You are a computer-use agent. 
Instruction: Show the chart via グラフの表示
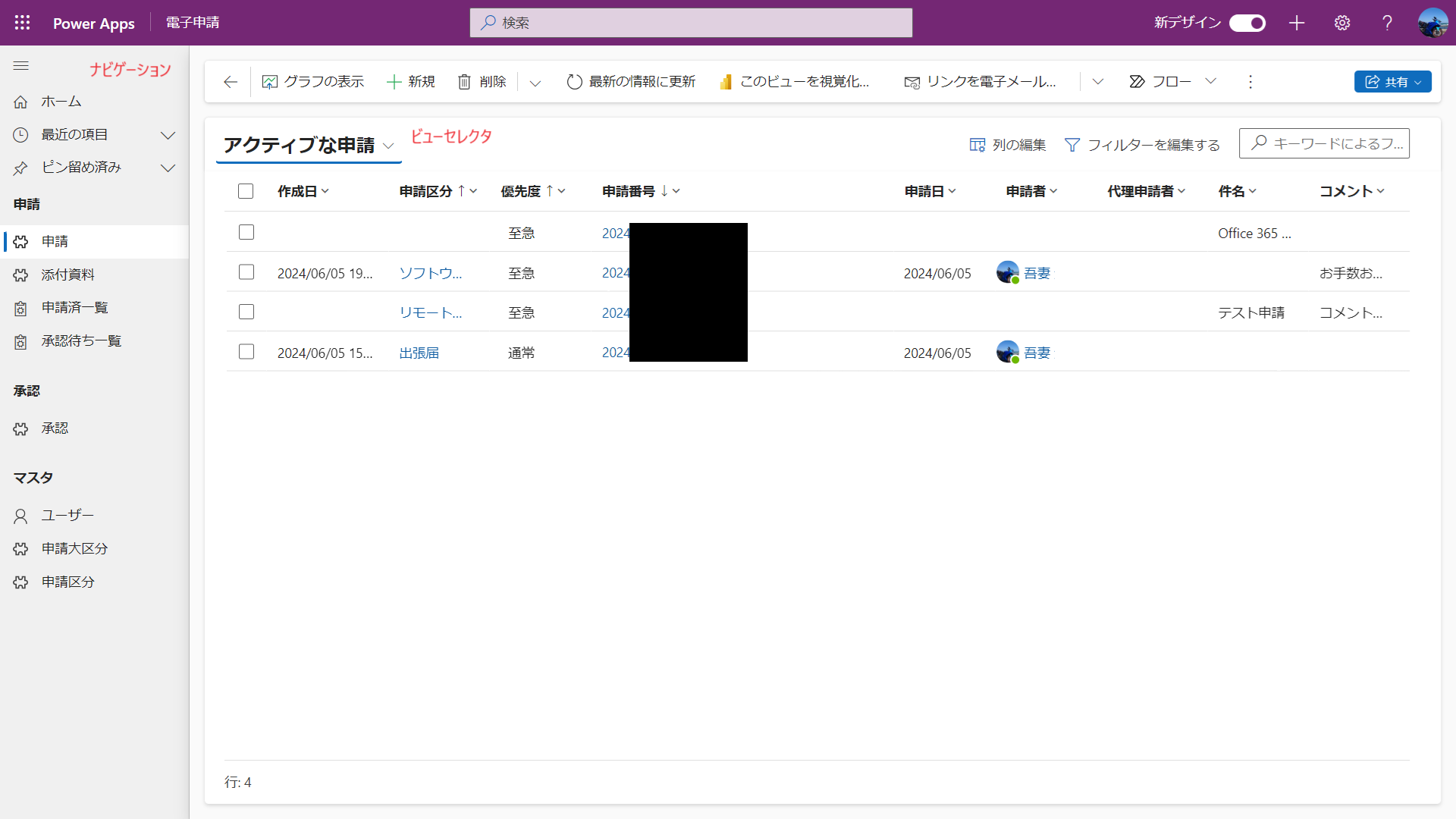tap(313, 82)
